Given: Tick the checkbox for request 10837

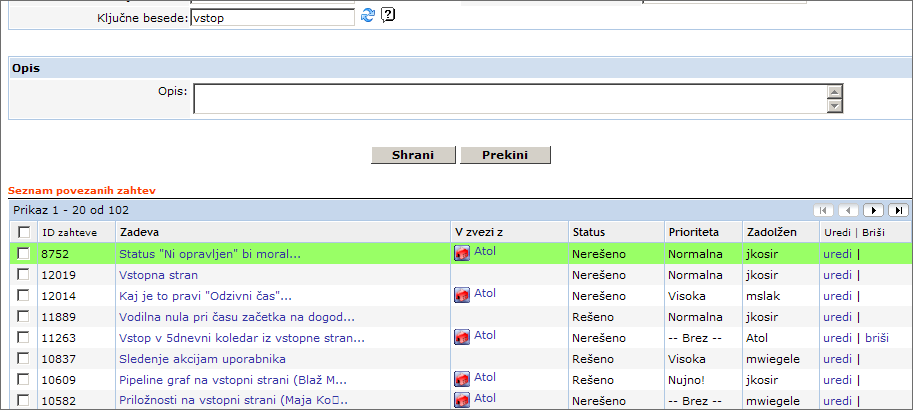Looking at the screenshot, I should tap(24, 359).
